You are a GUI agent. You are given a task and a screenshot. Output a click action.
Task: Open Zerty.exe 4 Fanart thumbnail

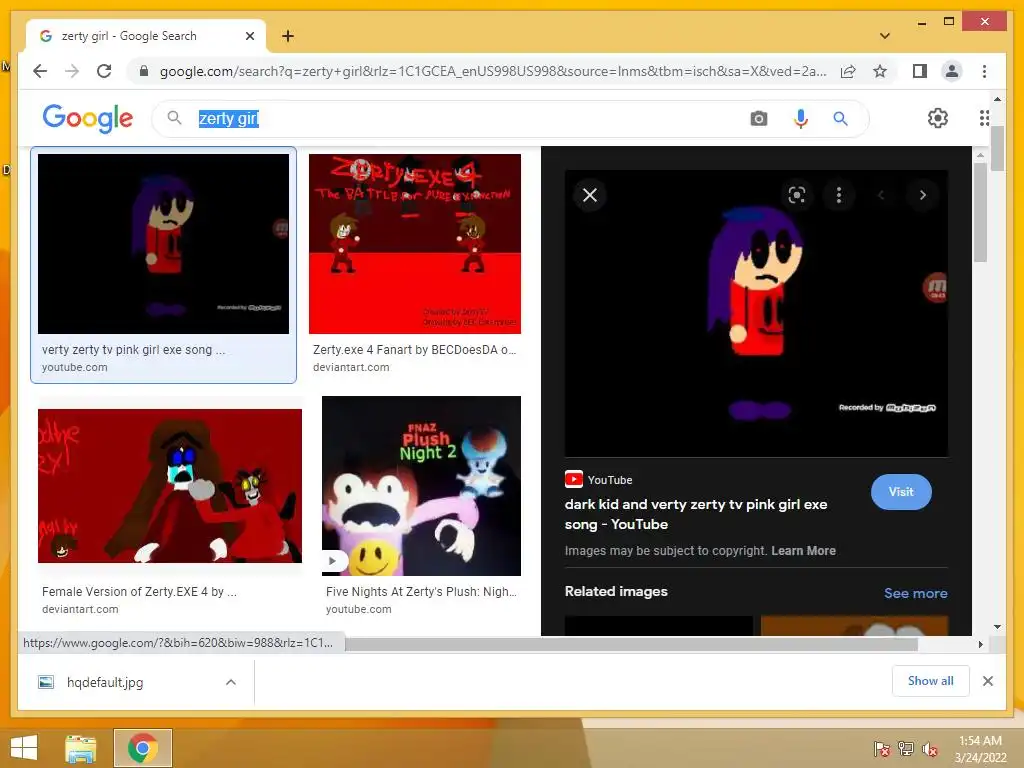click(x=415, y=244)
